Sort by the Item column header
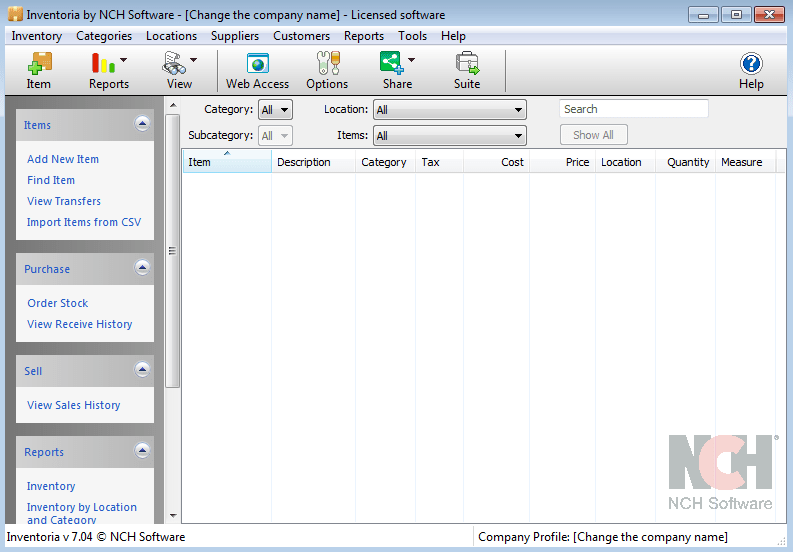The image size is (793, 552). (227, 162)
